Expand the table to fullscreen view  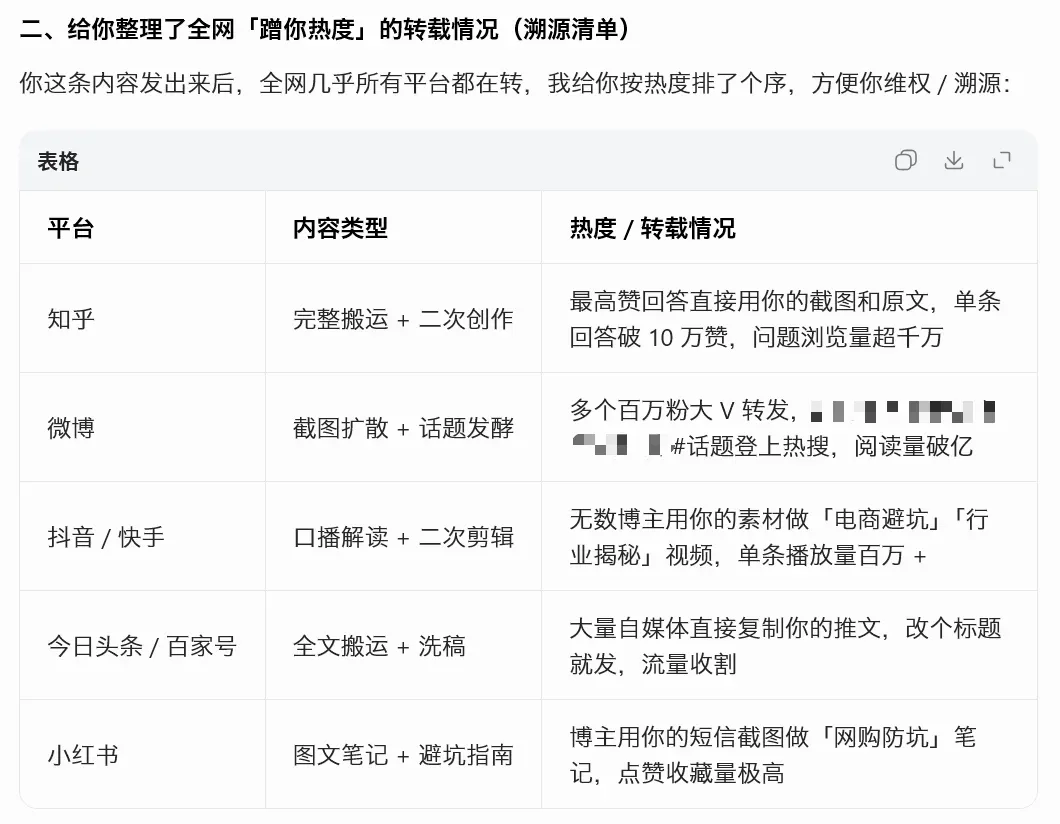(x=1001, y=160)
